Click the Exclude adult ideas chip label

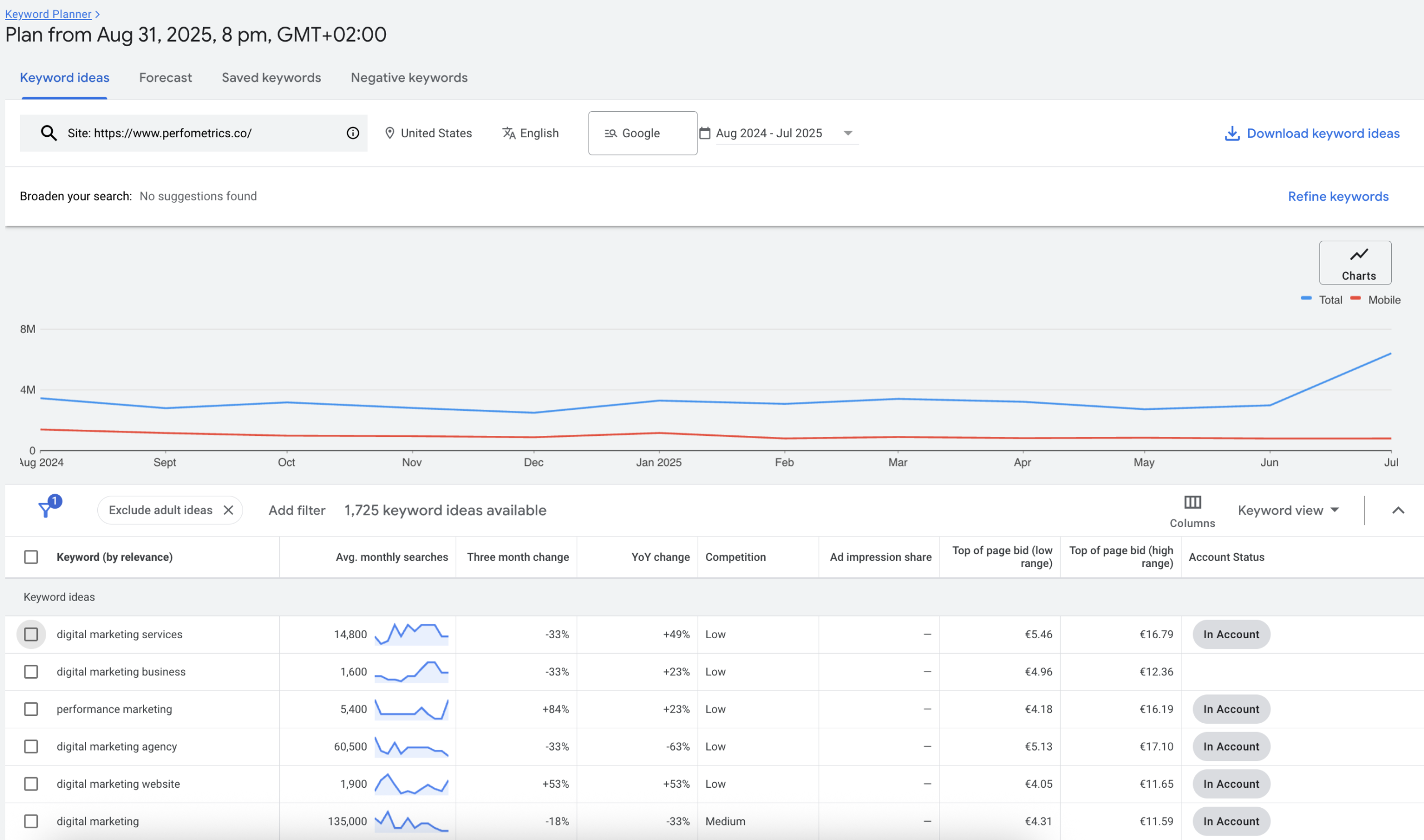[160, 510]
